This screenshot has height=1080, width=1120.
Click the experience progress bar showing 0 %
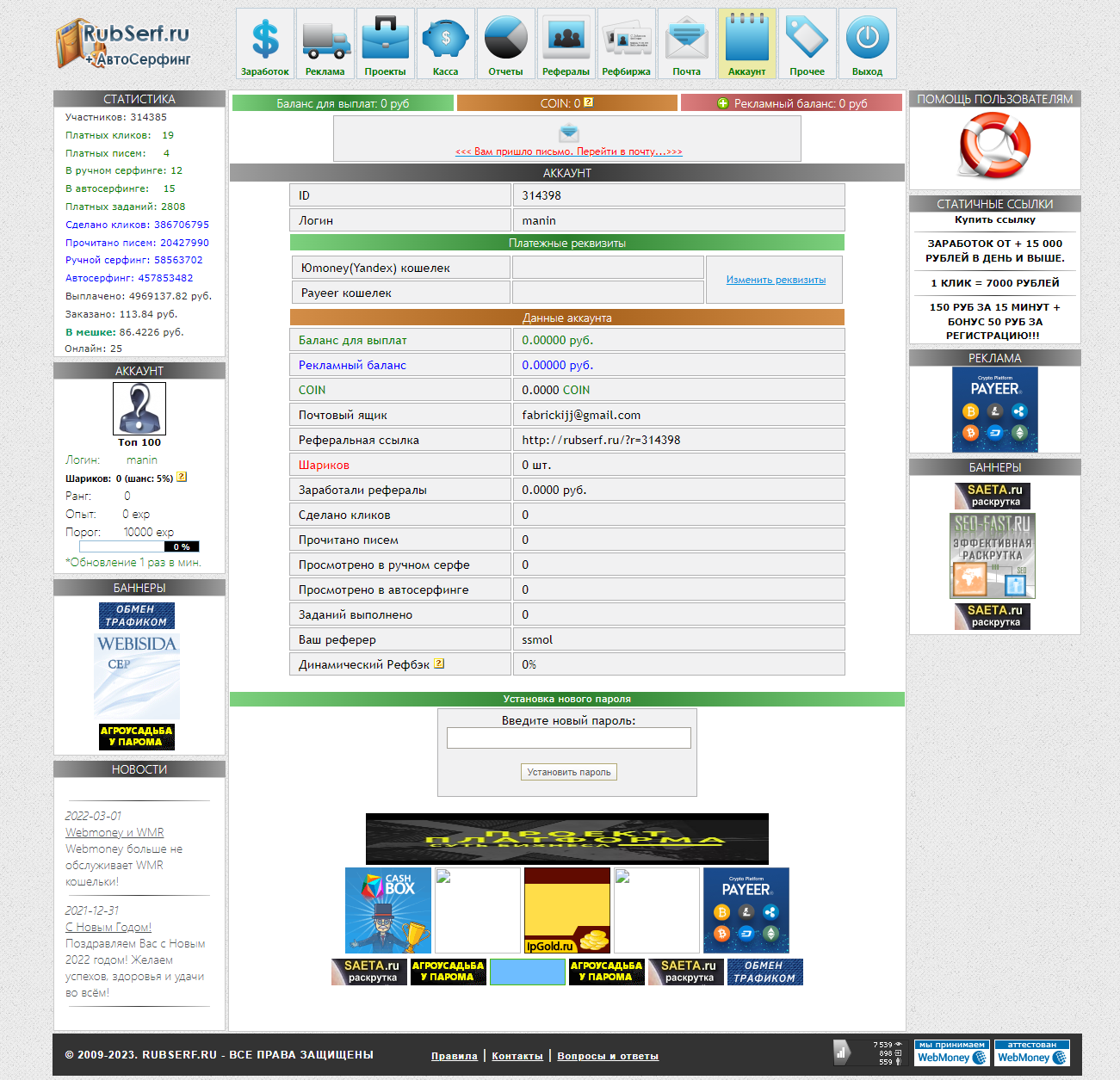coord(139,546)
